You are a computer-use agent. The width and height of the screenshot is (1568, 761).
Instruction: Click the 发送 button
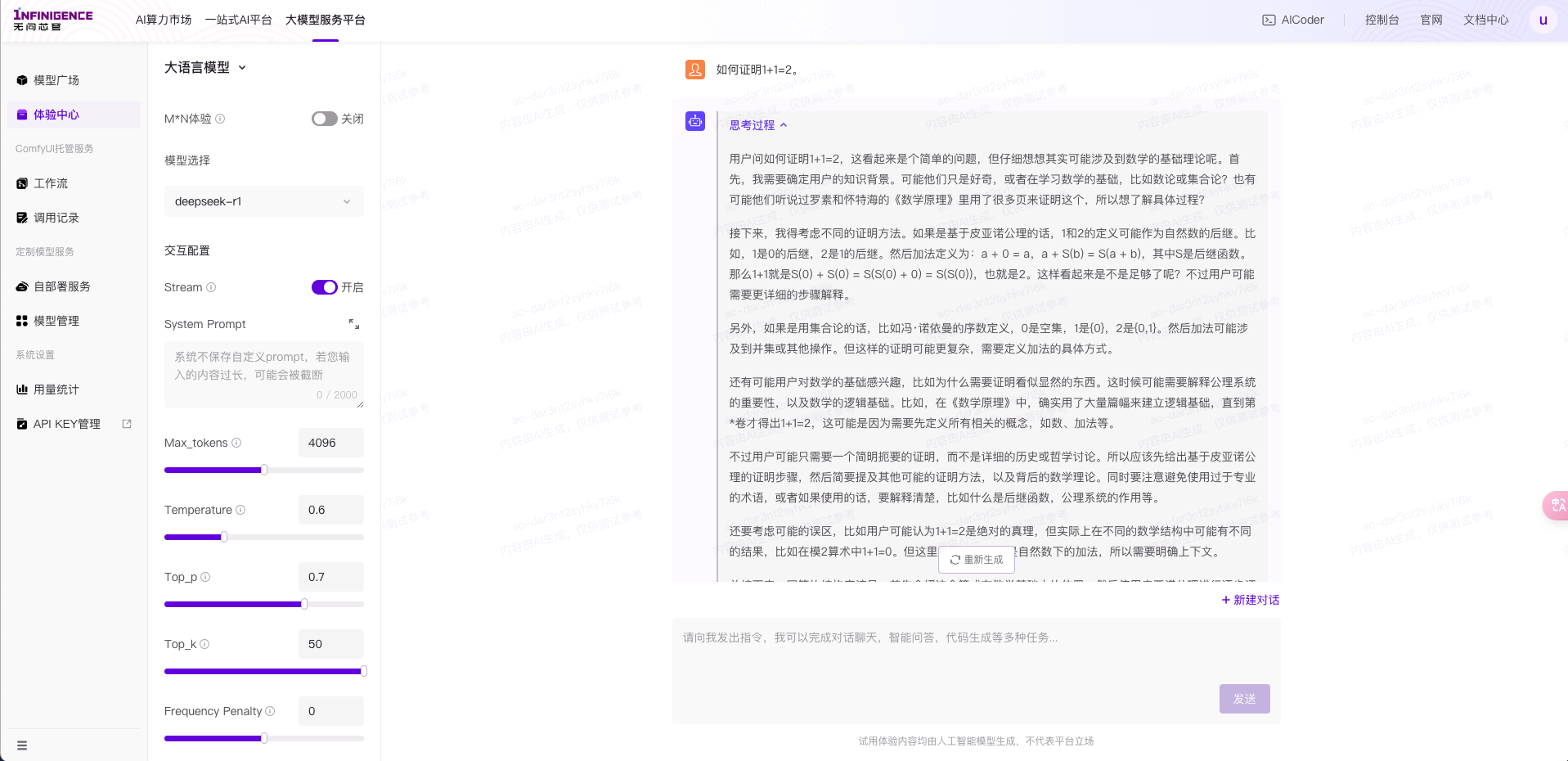(1245, 699)
